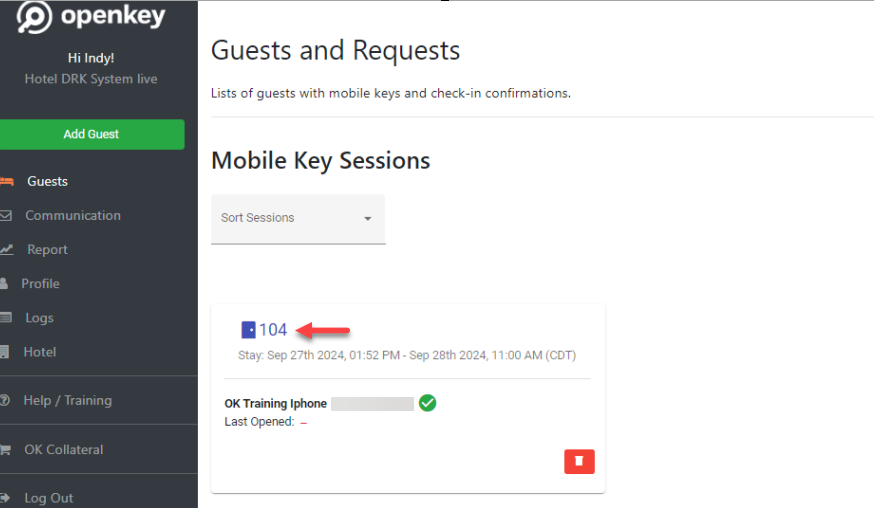Click the question mark Help icon
Screen dimensions: 874x508
5,400
